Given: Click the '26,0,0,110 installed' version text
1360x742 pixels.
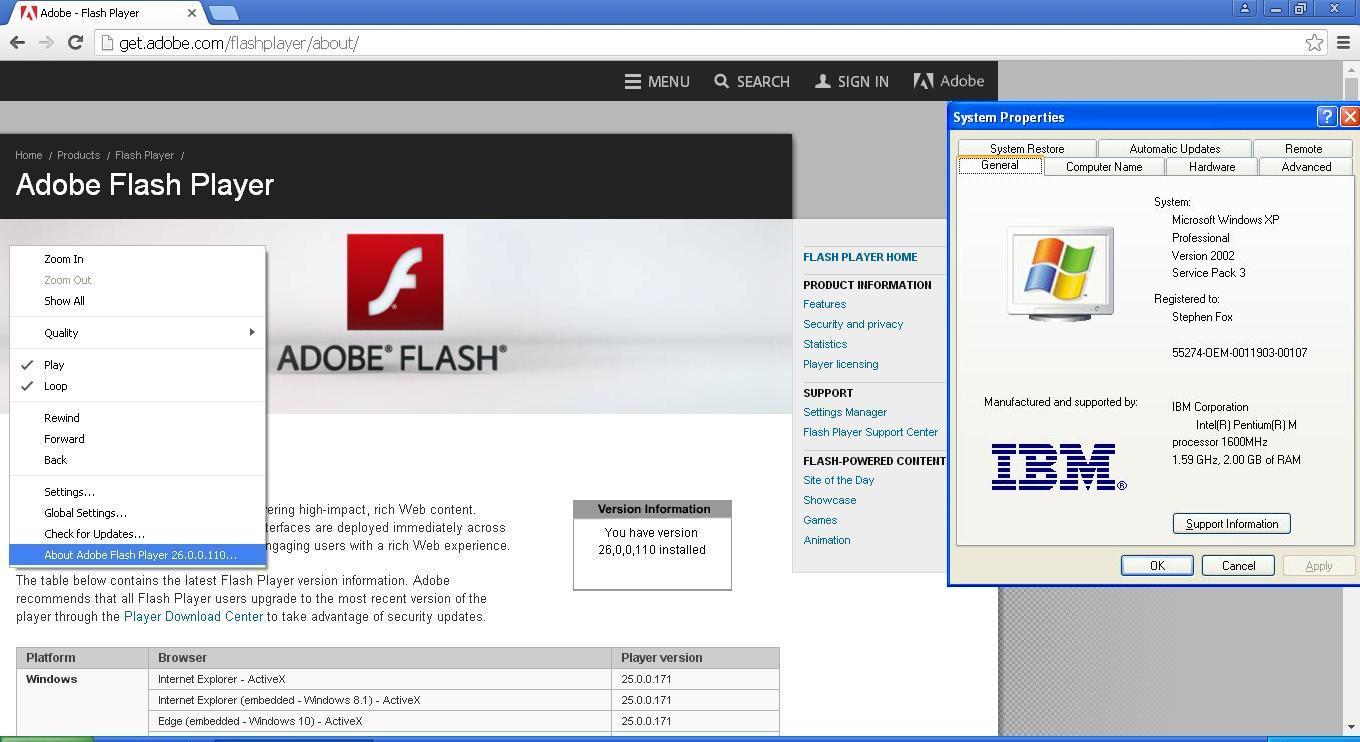Looking at the screenshot, I should [x=652, y=550].
